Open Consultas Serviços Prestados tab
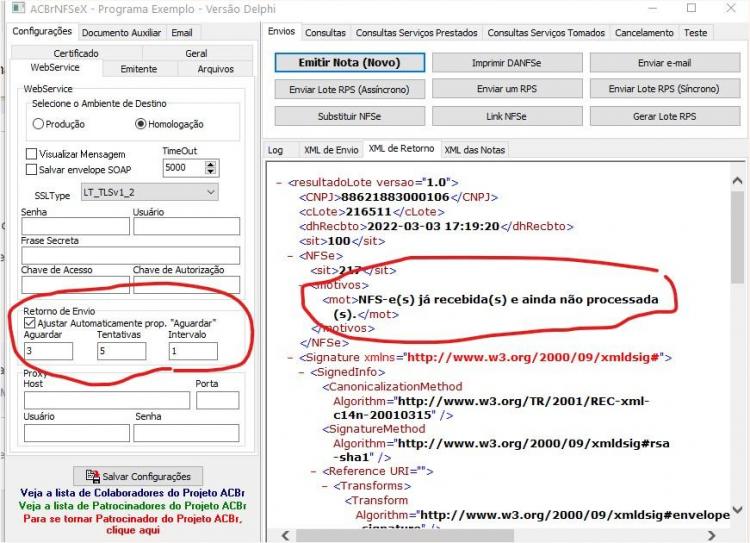 tap(417, 33)
